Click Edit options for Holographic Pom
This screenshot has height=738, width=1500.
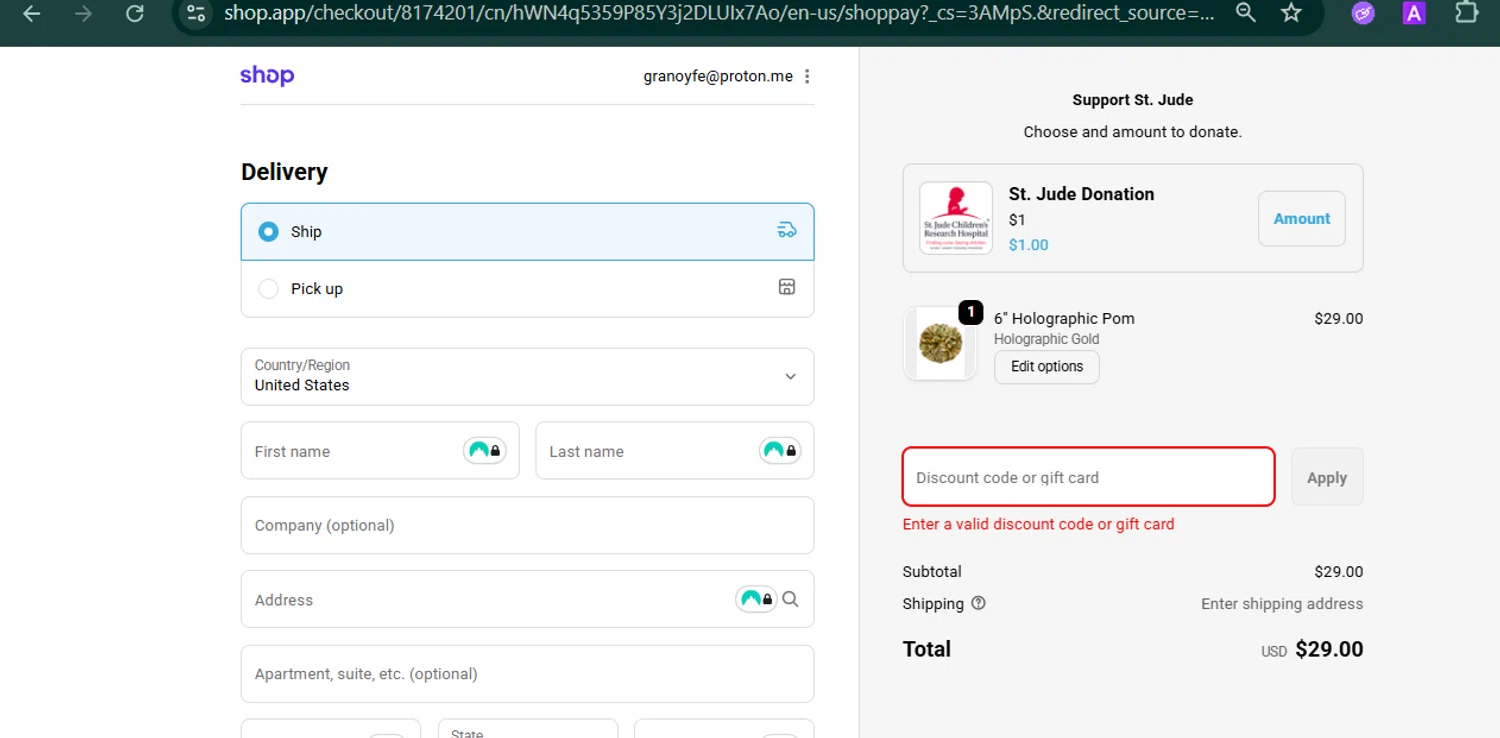click(1047, 366)
